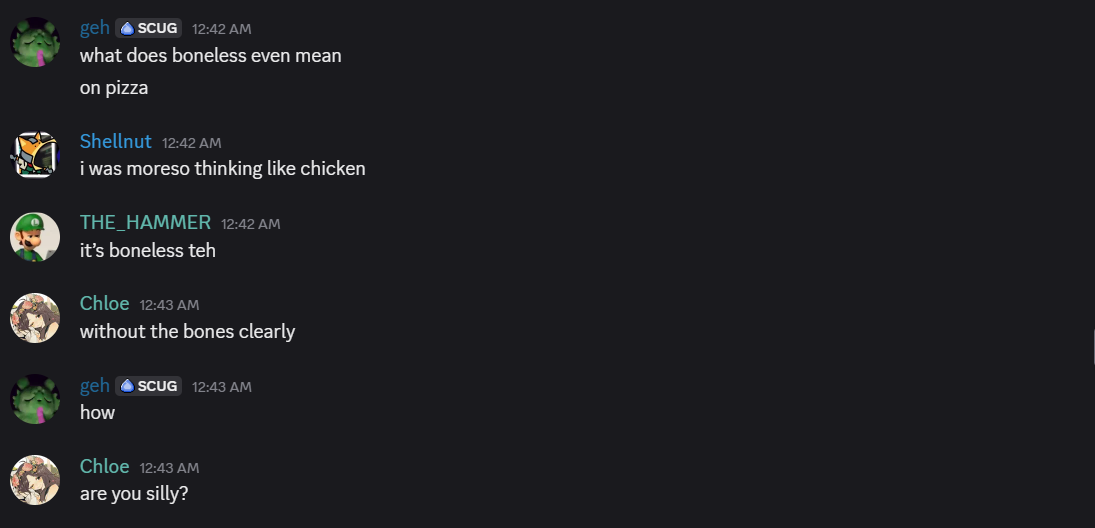The width and height of the screenshot is (1095, 528).
Task: Click Chloe's avatar beside 'without the bones clearly'
Action: point(35,318)
